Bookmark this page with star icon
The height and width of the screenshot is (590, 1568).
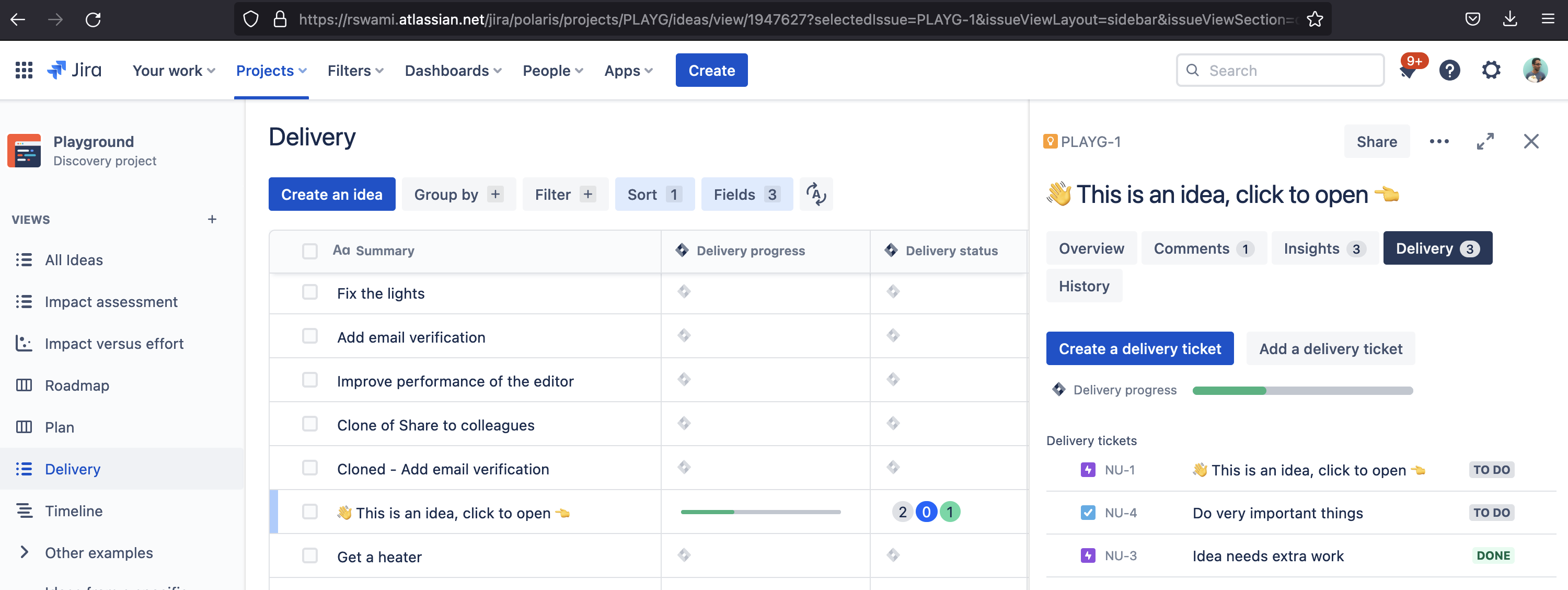click(1315, 19)
